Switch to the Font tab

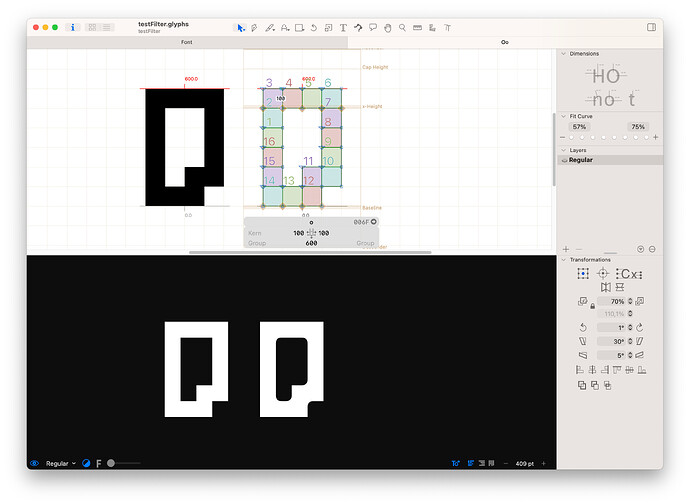coord(187,43)
